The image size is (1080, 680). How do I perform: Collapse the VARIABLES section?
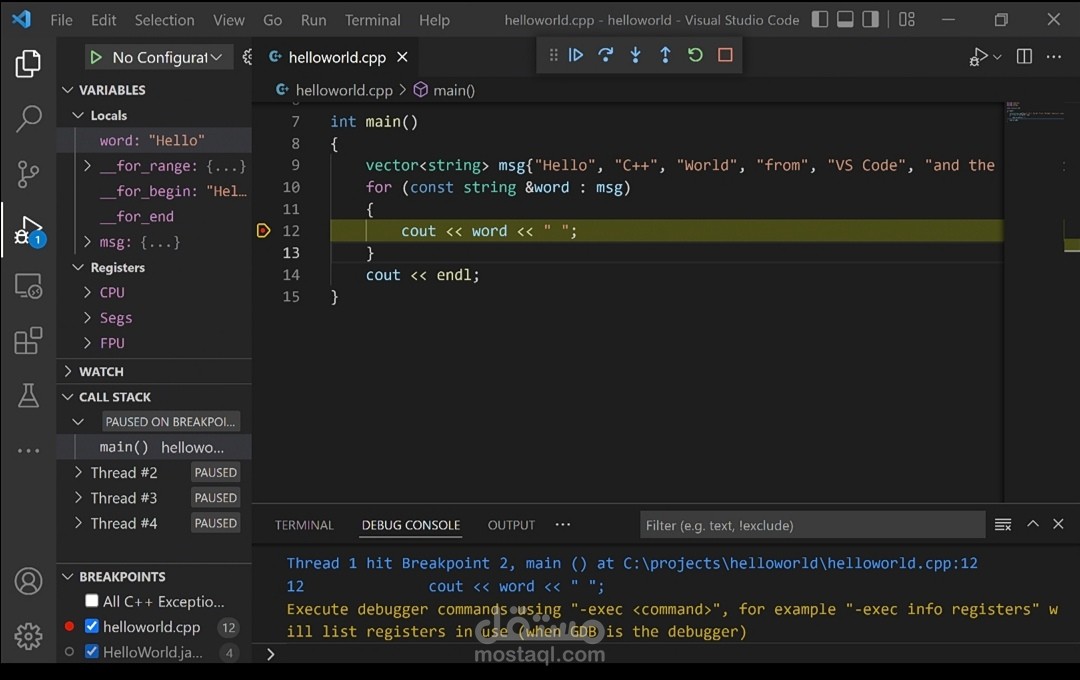click(68, 90)
